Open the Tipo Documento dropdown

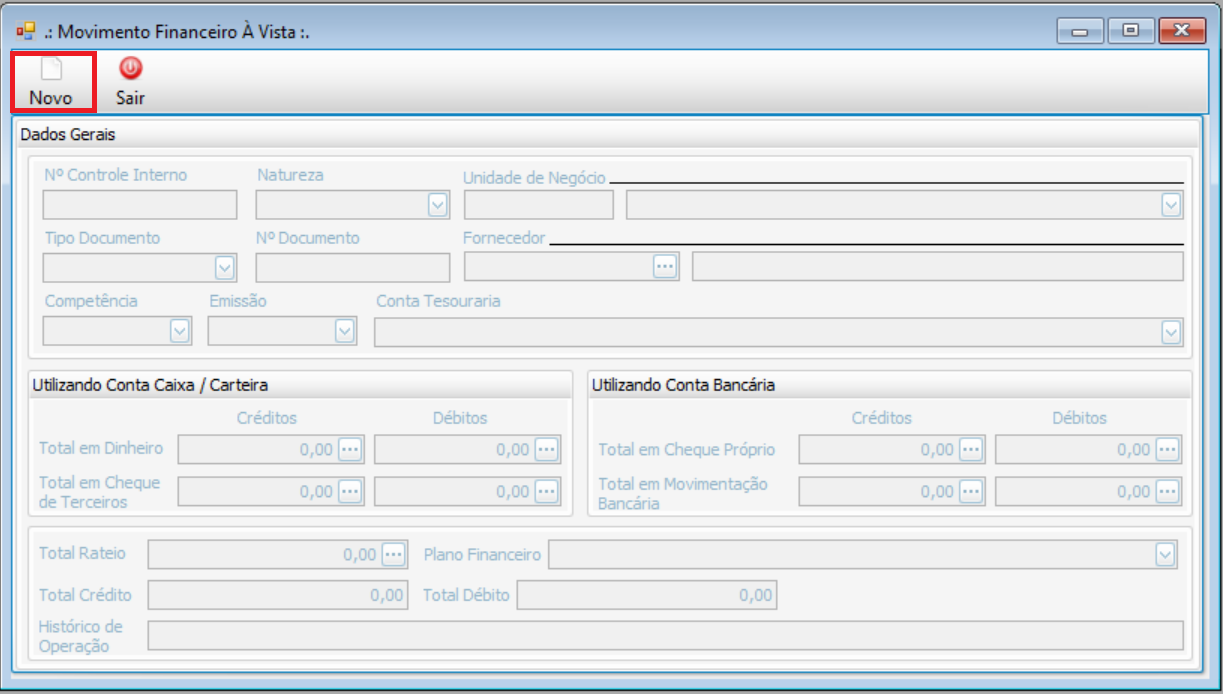pos(225,268)
